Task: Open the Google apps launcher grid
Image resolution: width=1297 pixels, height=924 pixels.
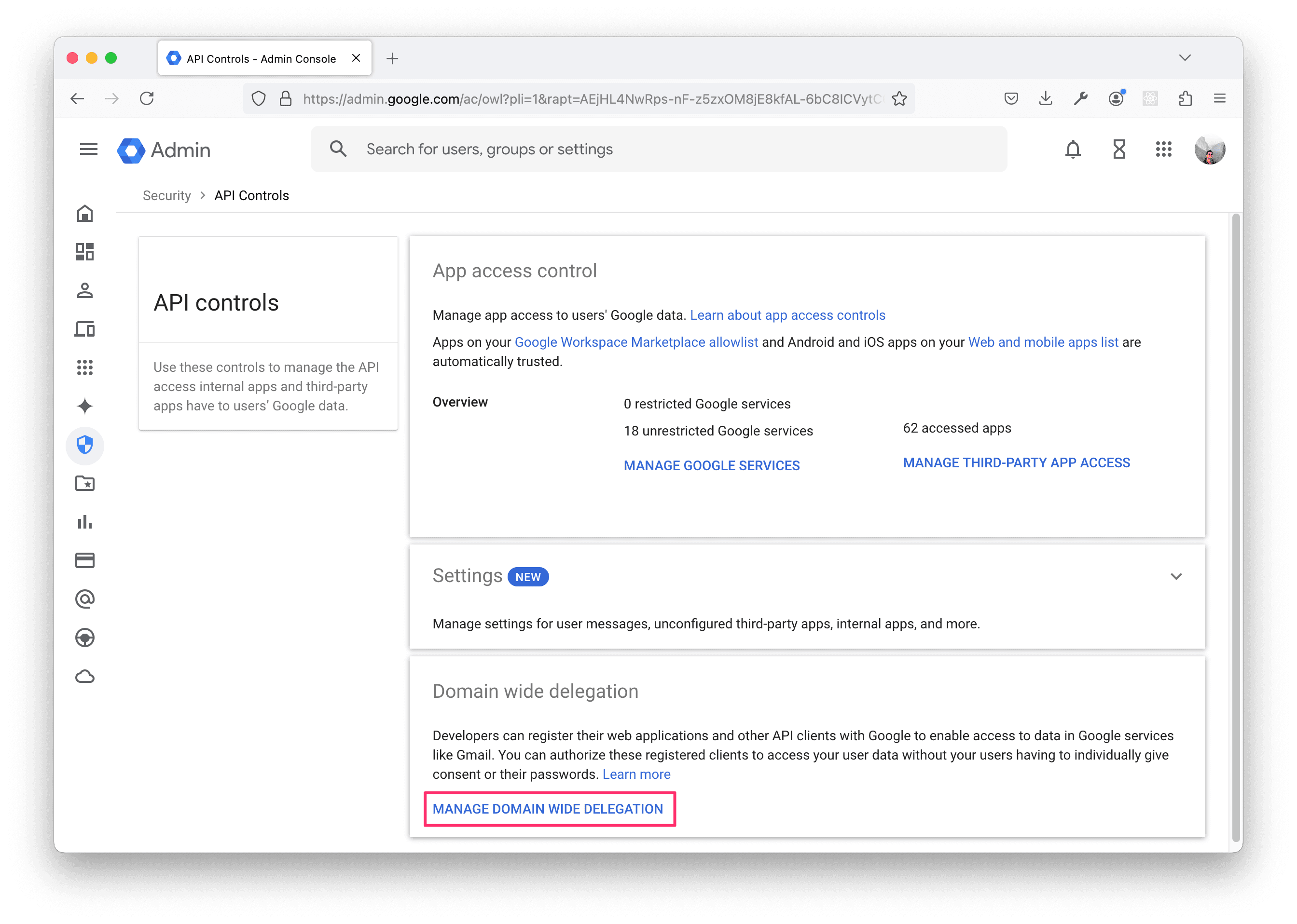Action: click(1164, 149)
